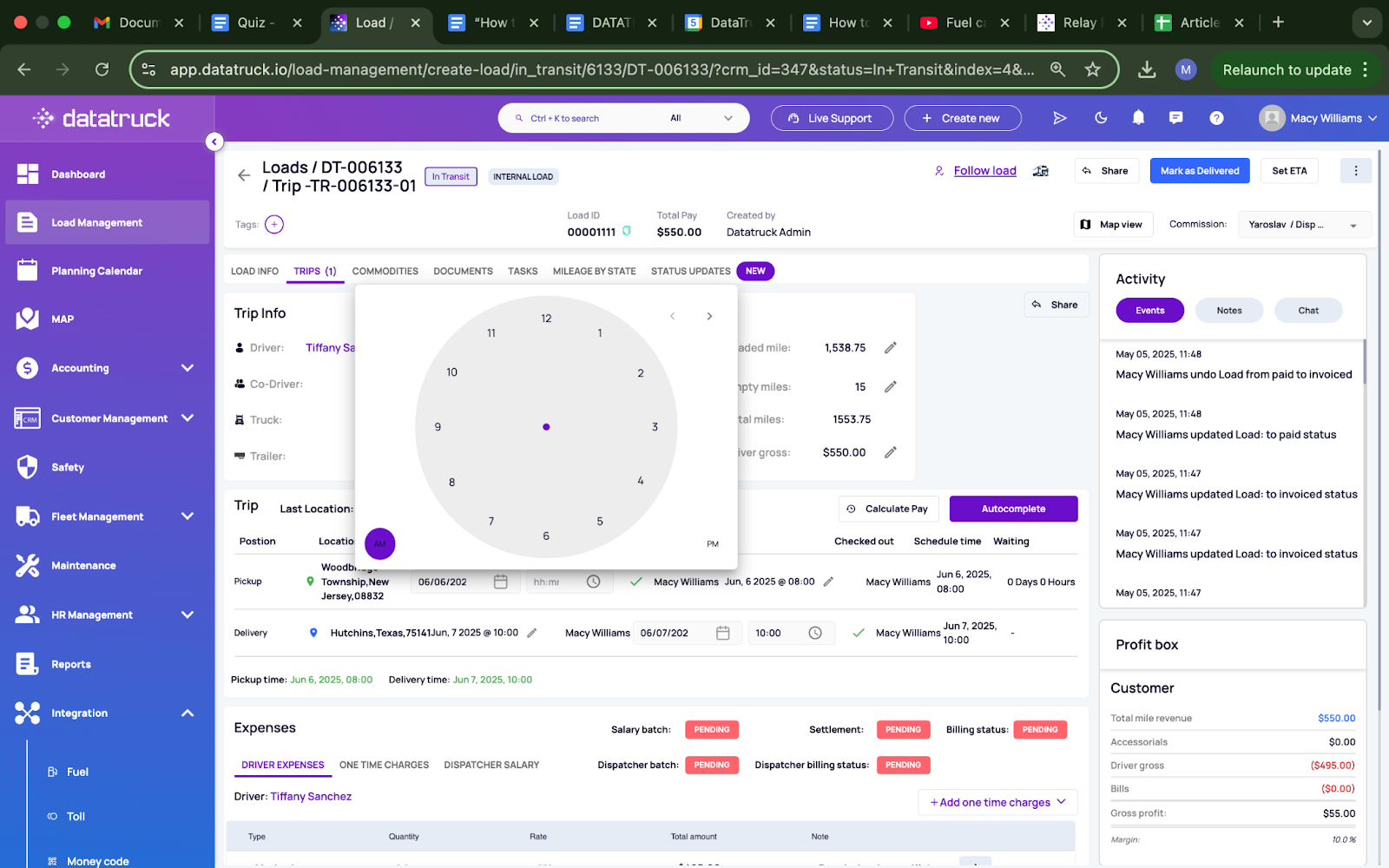The height and width of the screenshot is (868, 1389).
Task: Click the Autocomplete button
Action: [1013, 509]
